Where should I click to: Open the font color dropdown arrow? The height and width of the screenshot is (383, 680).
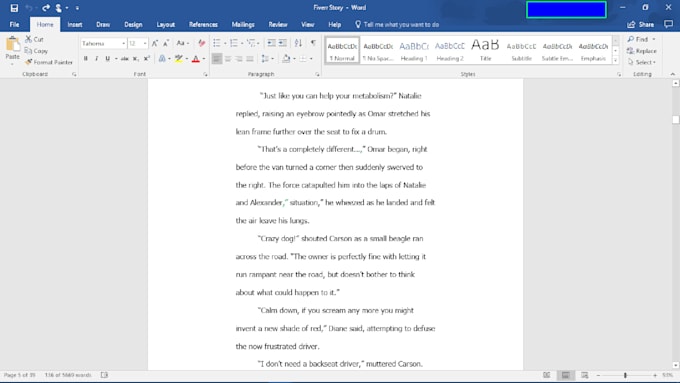[x=204, y=59]
